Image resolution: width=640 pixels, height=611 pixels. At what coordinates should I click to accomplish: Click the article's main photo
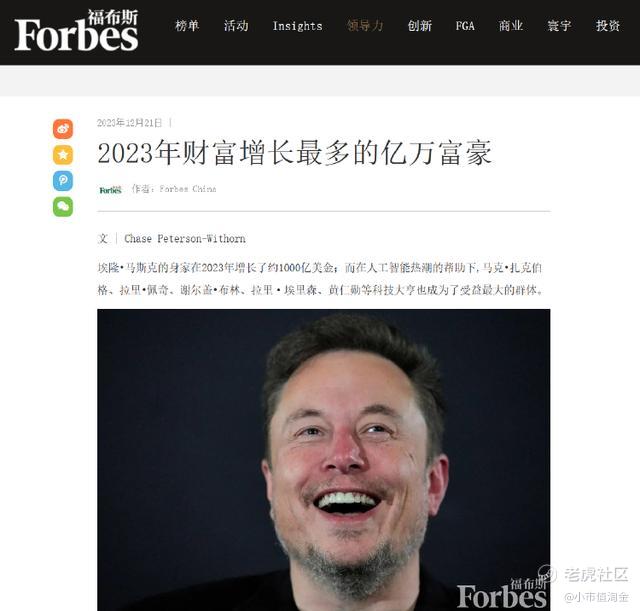pyautogui.click(x=324, y=460)
